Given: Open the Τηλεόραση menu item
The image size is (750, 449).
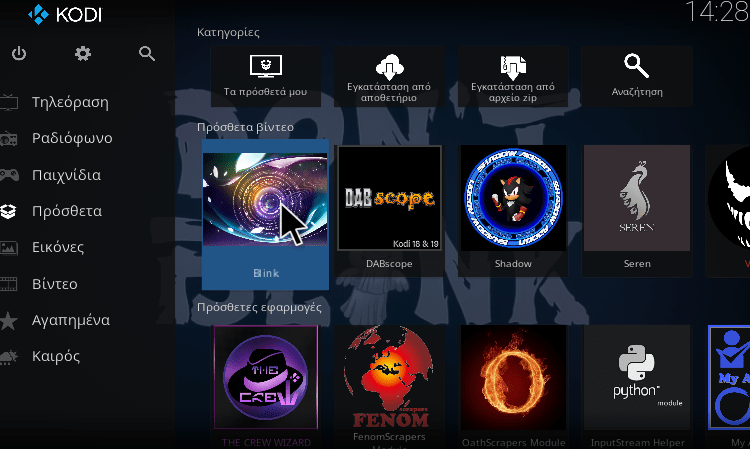Looking at the screenshot, I should pos(70,102).
